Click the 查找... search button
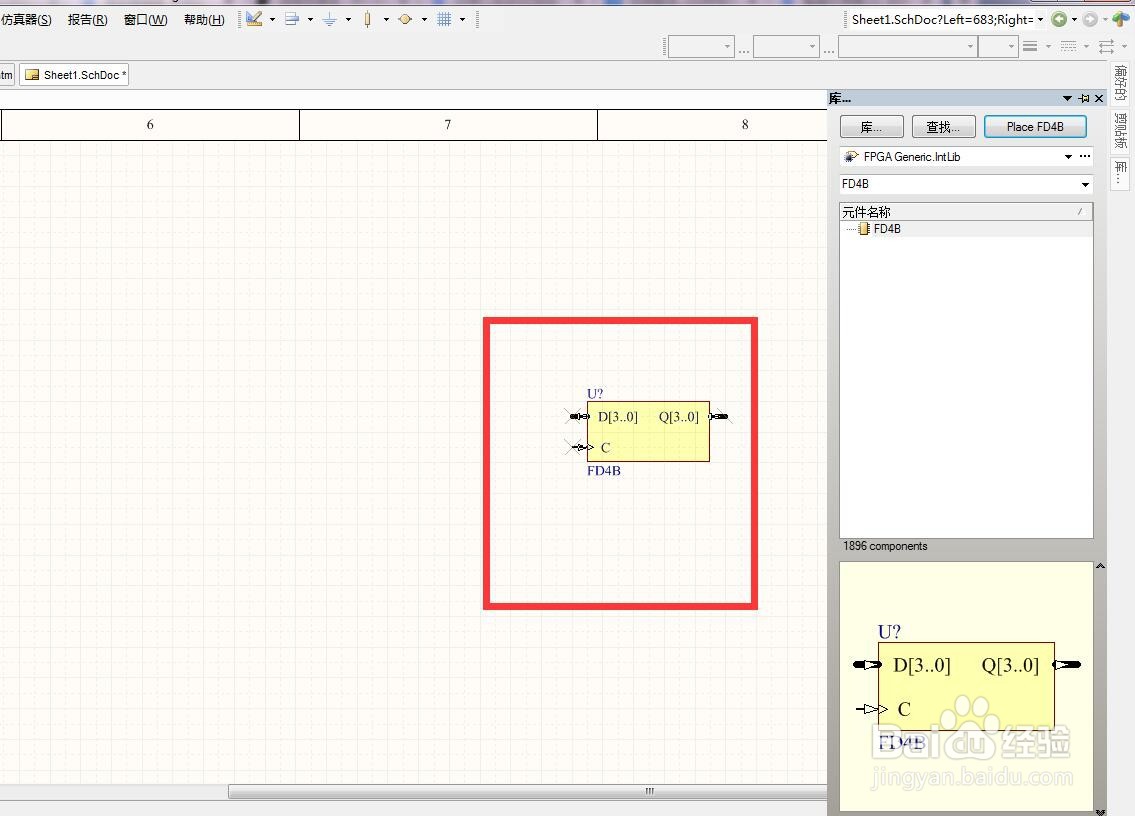The height and width of the screenshot is (816, 1135). [943, 127]
